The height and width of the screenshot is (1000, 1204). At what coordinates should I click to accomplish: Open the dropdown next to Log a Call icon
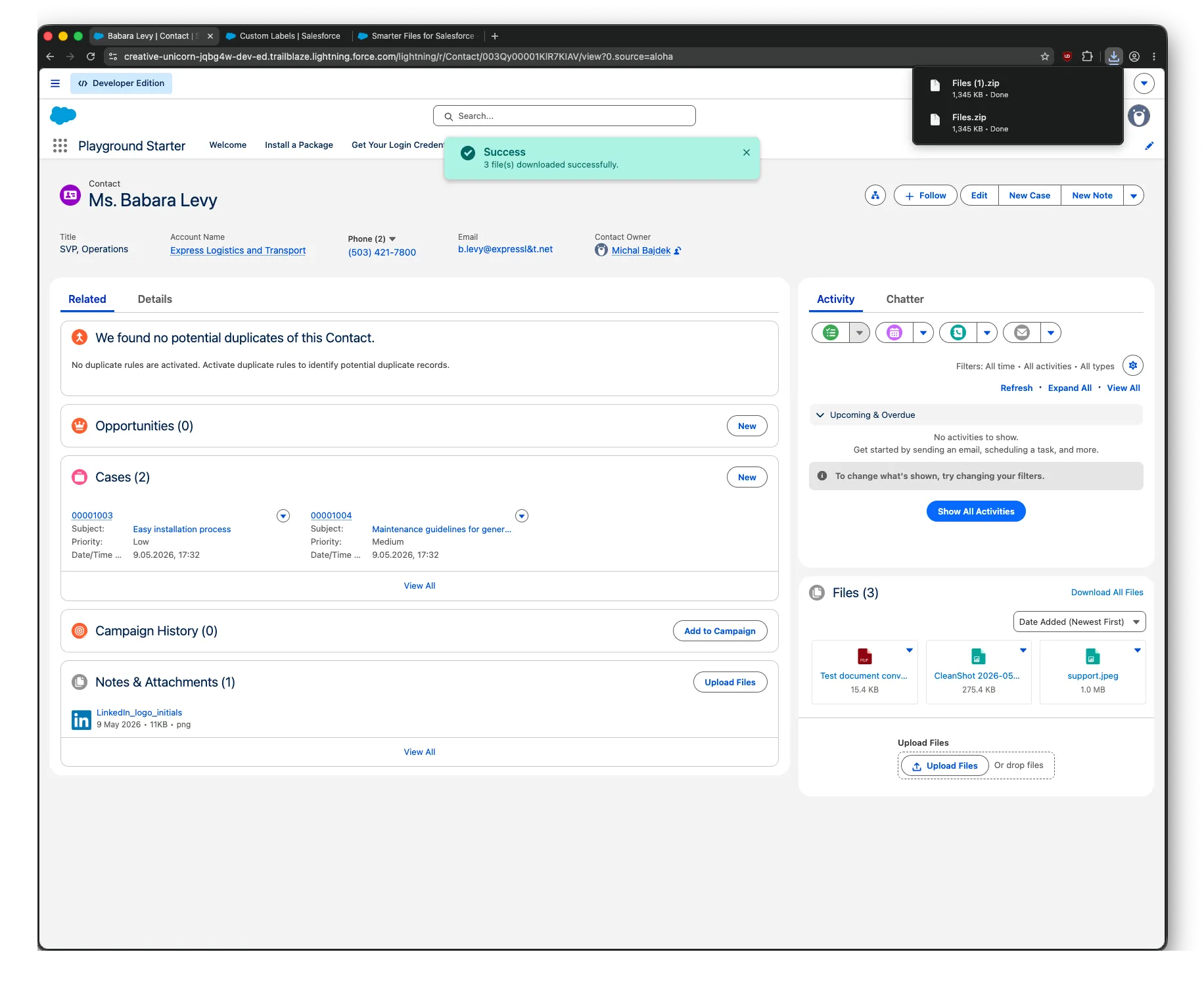point(986,332)
